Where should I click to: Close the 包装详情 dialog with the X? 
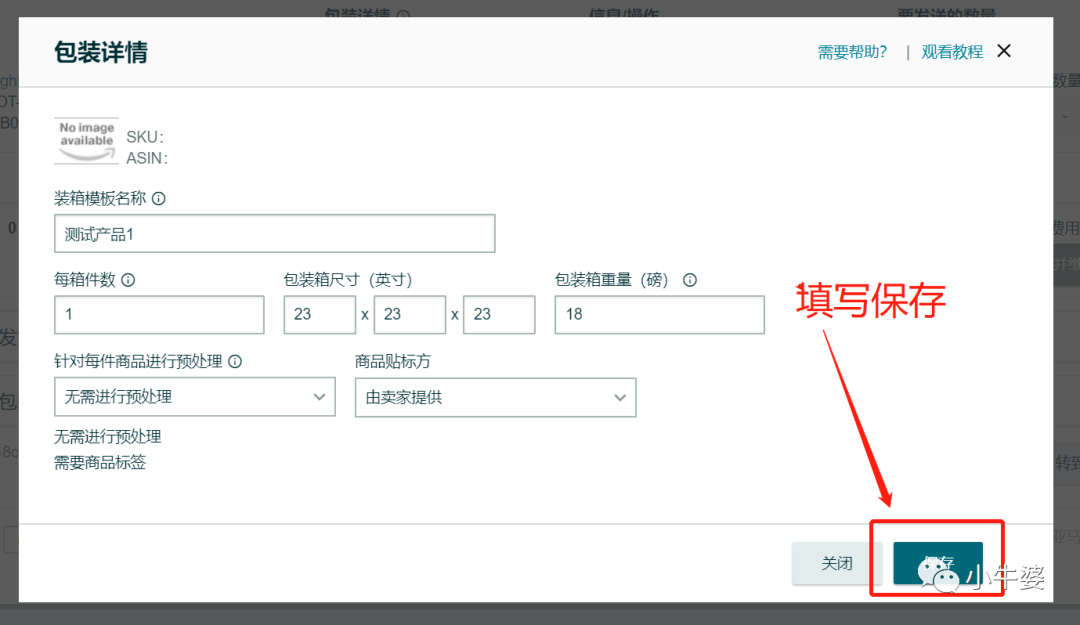pos(1003,50)
